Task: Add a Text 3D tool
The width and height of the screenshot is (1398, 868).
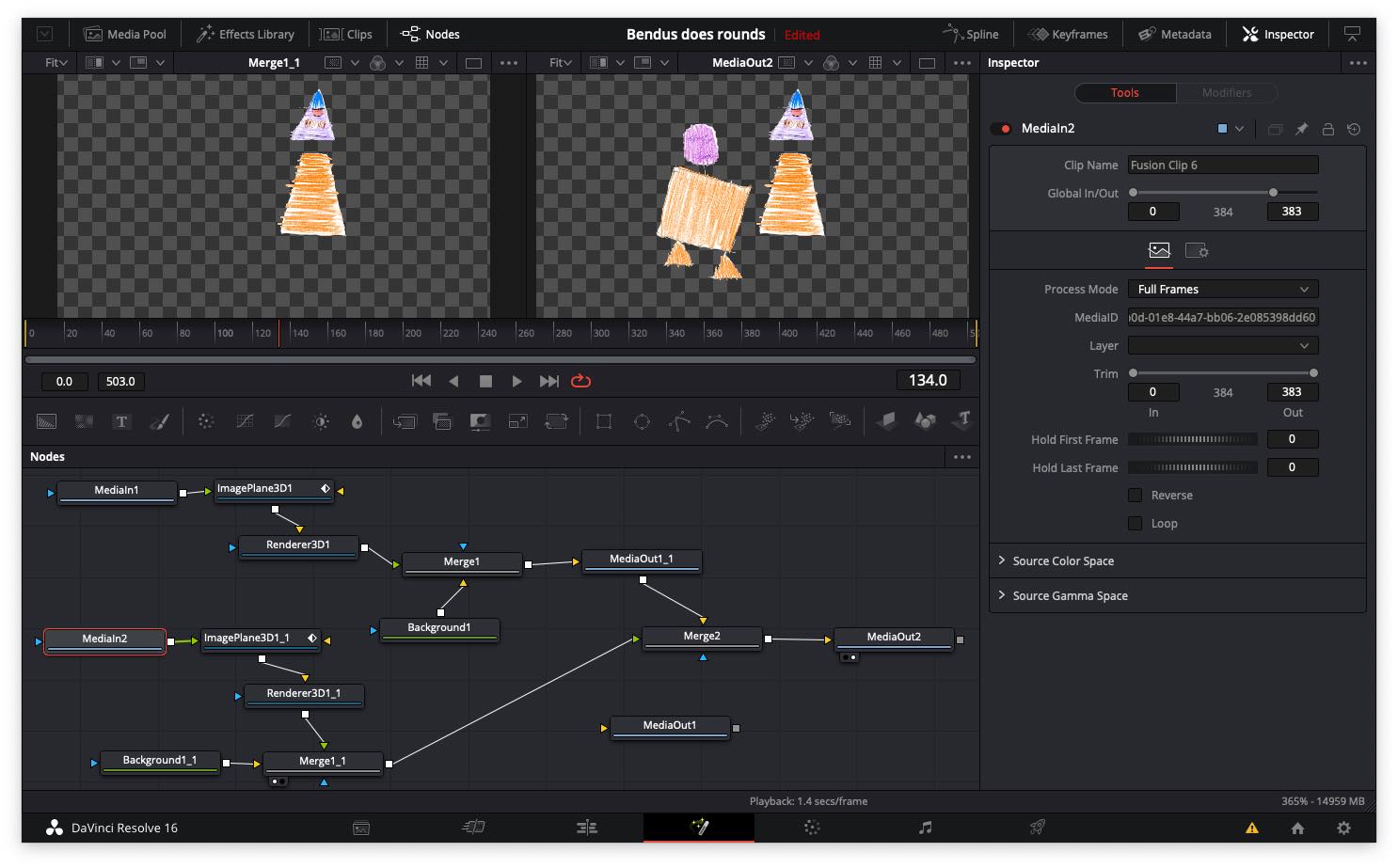Action: (962, 420)
